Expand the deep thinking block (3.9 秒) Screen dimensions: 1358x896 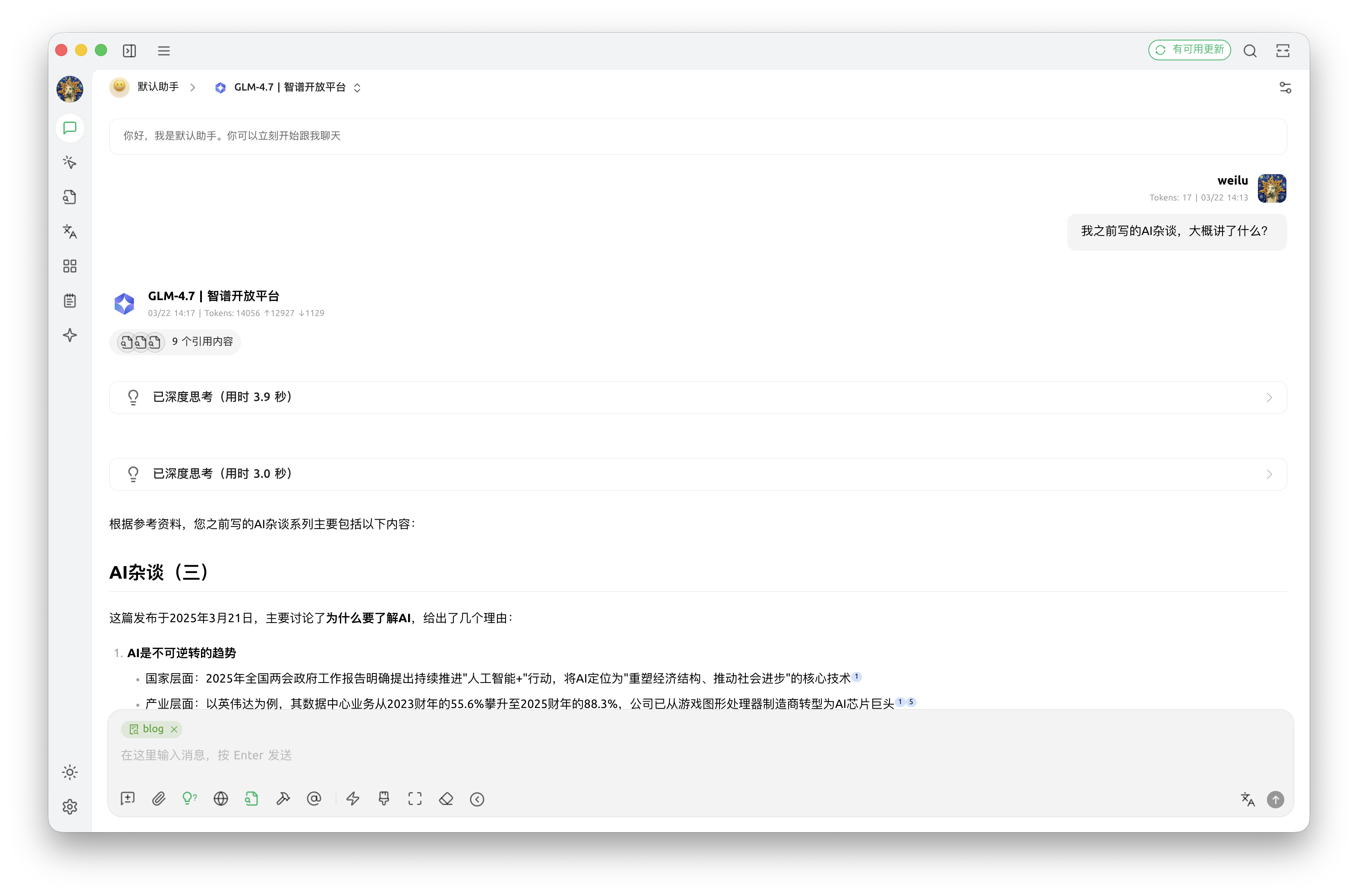click(x=698, y=398)
